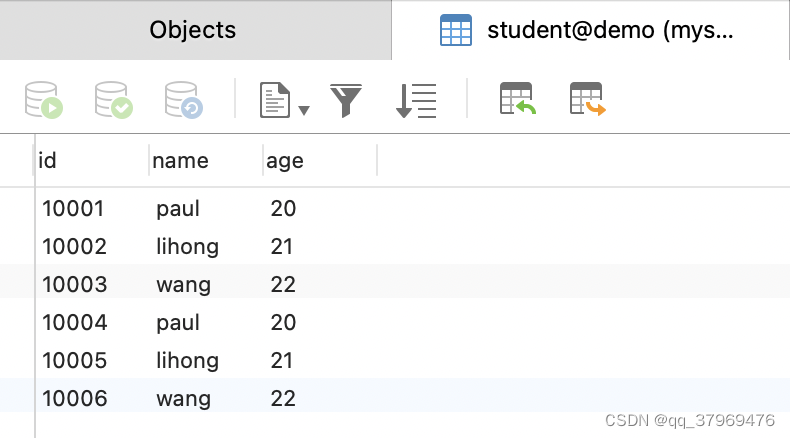Switch to the Objects tab
Screen dimensions: 790x438
tap(193, 30)
